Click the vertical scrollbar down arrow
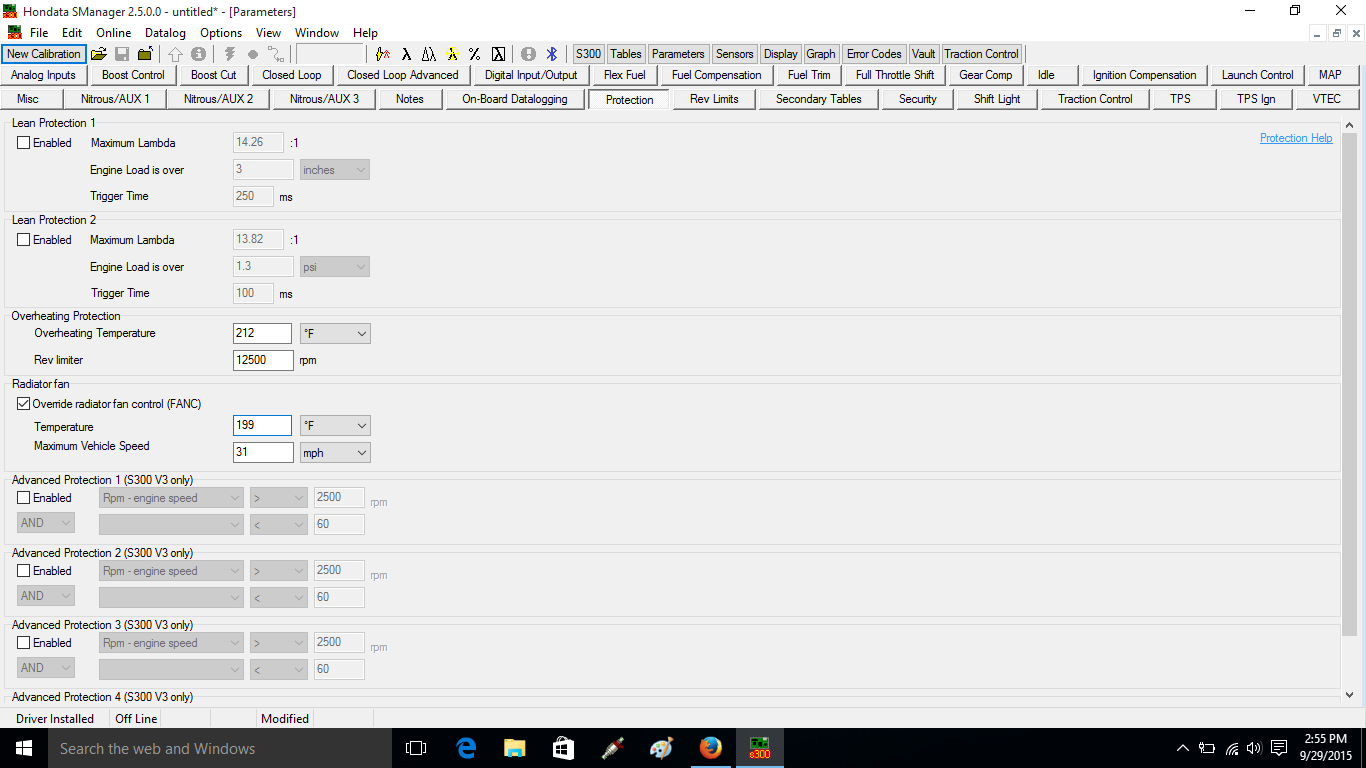1366x768 pixels. [1349, 694]
